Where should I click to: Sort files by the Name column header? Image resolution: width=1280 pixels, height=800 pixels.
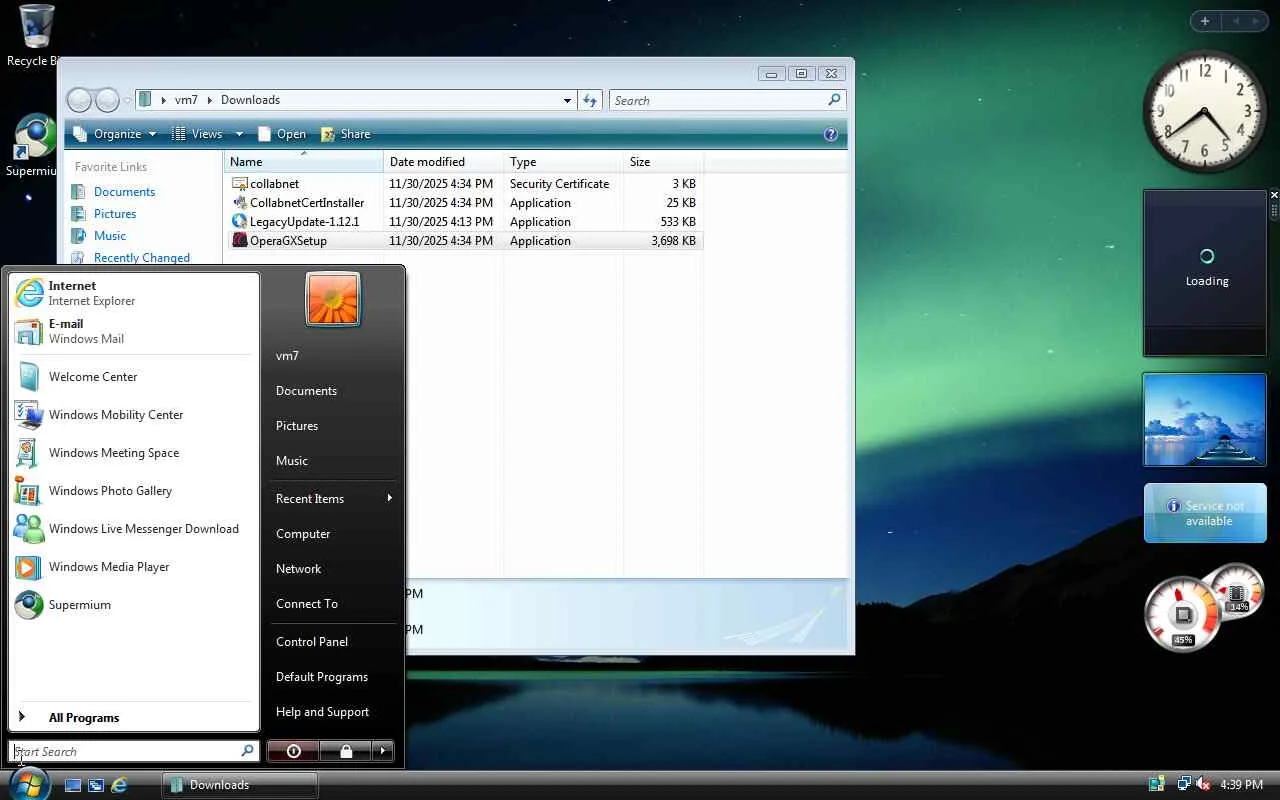coord(304,162)
